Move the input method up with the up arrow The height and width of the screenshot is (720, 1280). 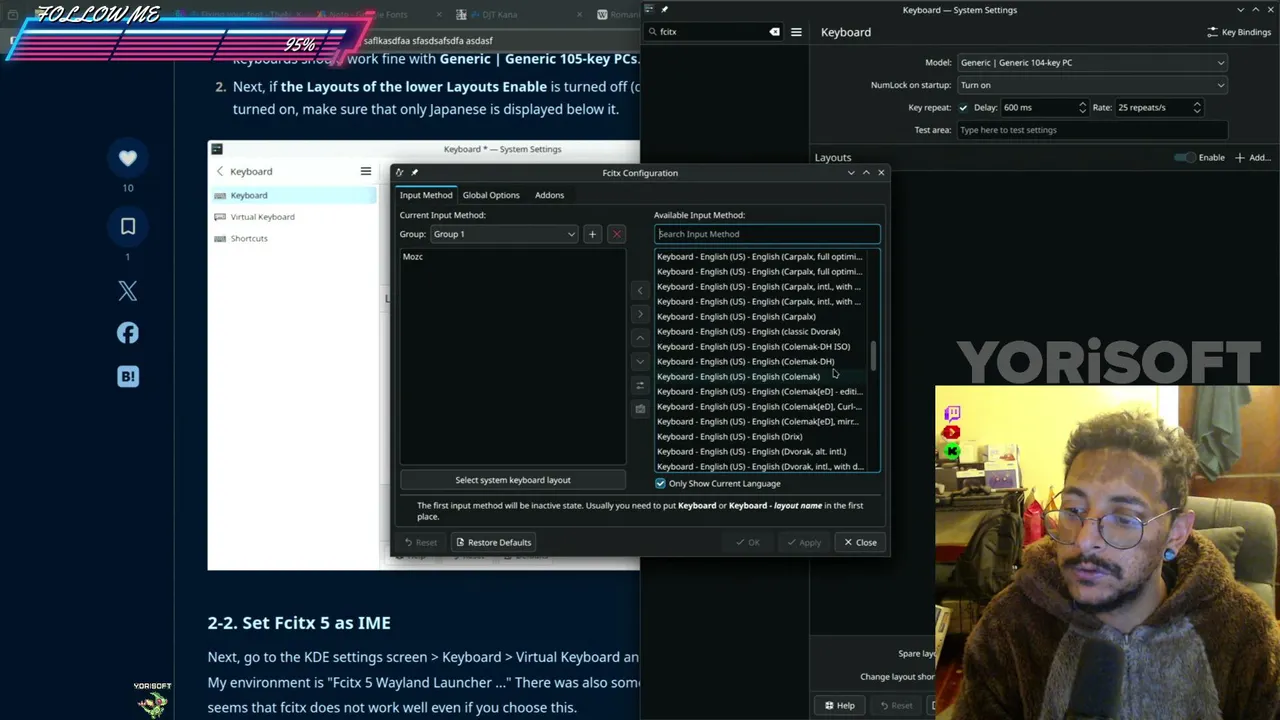coord(640,338)
